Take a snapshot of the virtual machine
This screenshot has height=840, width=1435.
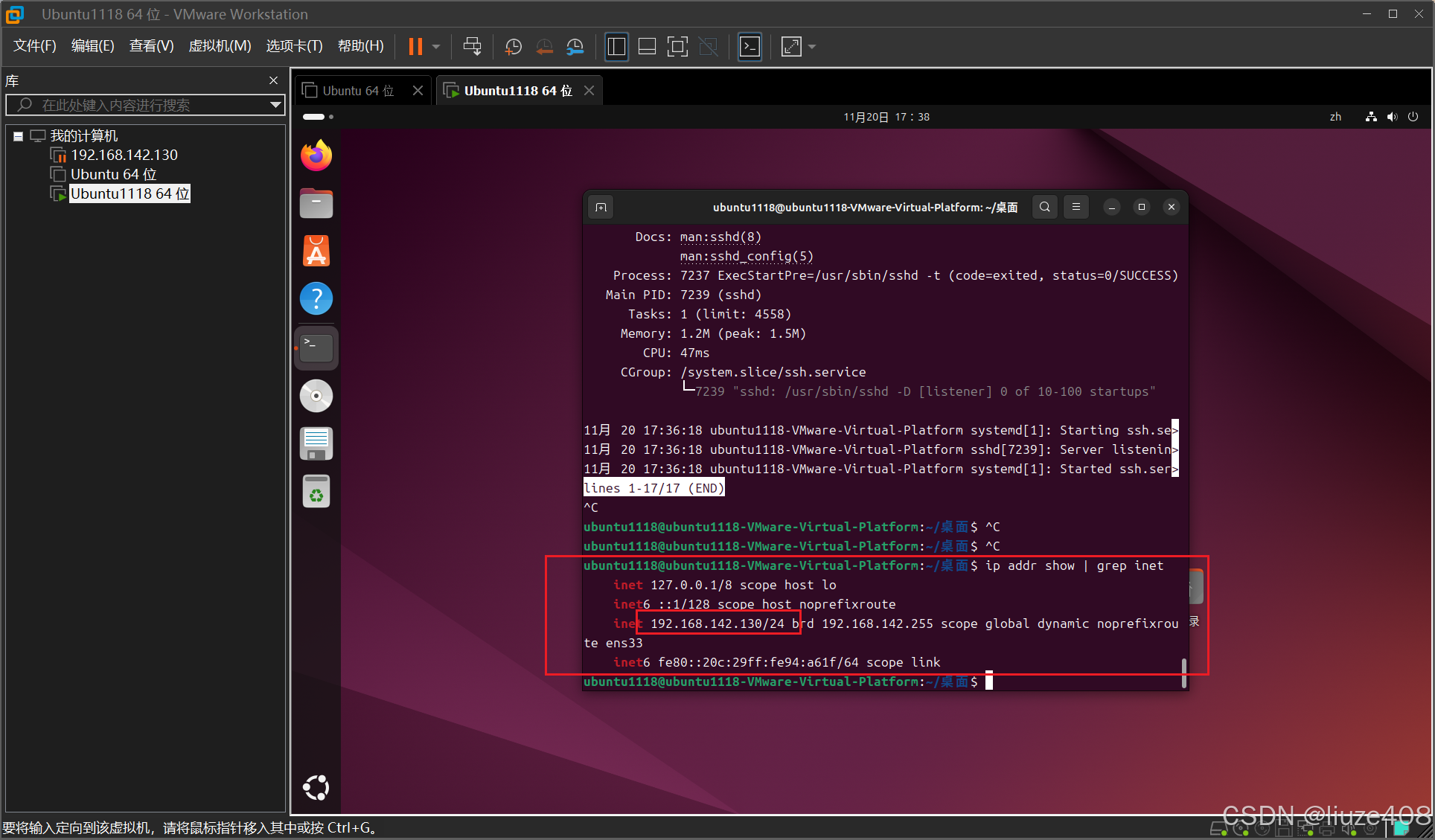513,47
